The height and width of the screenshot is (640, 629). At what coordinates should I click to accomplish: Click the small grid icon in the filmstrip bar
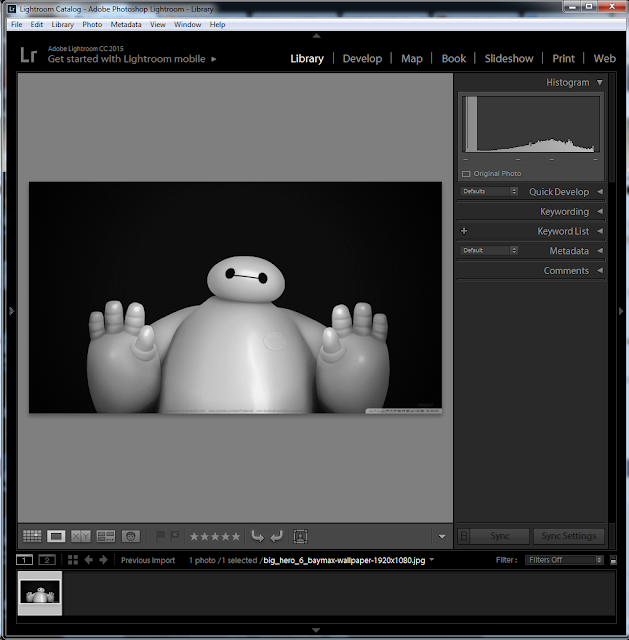[x=73, y=560]
